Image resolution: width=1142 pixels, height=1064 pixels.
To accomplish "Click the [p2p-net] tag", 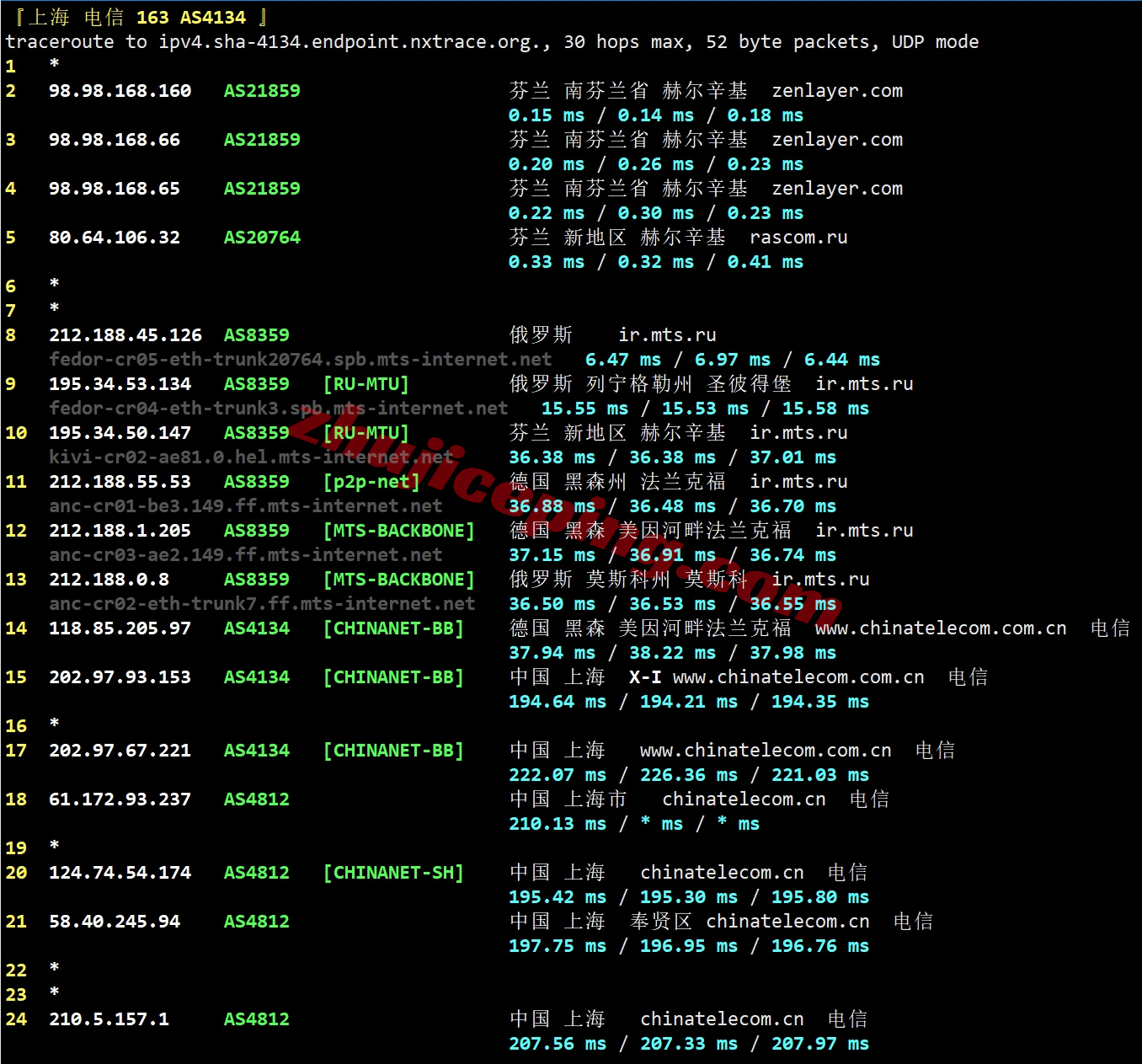I will coord(371,482).
